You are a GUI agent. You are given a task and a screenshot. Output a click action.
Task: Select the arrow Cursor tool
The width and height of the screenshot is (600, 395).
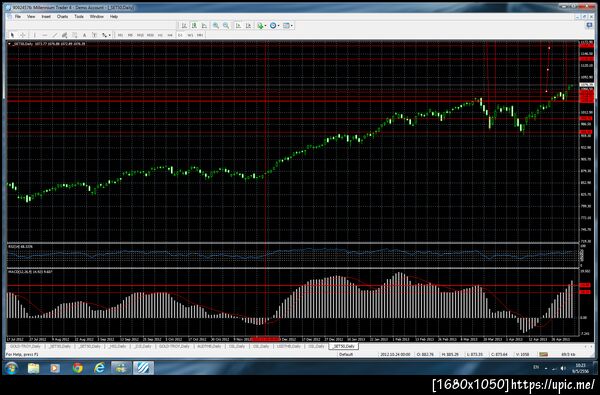coord(13,35)
